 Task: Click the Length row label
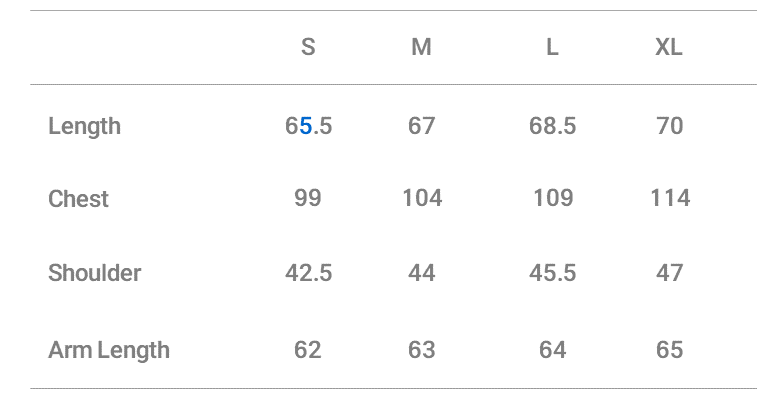tap(84, 126)
